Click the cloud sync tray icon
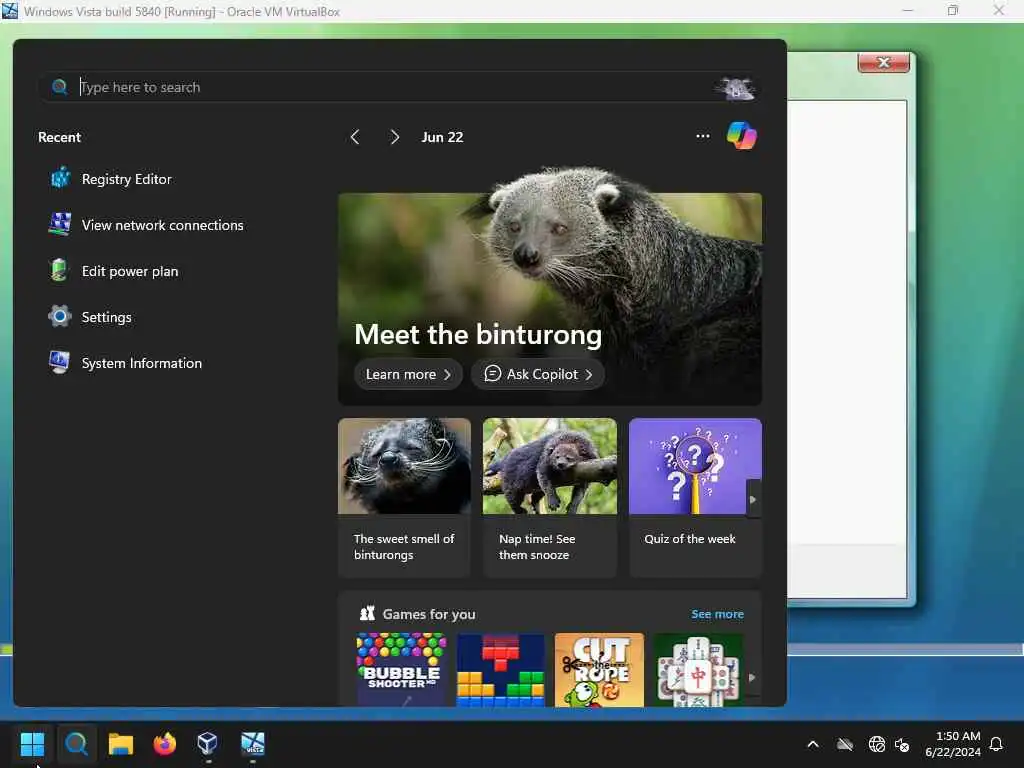Viewport: 1024px width, 768px height. 845,744
